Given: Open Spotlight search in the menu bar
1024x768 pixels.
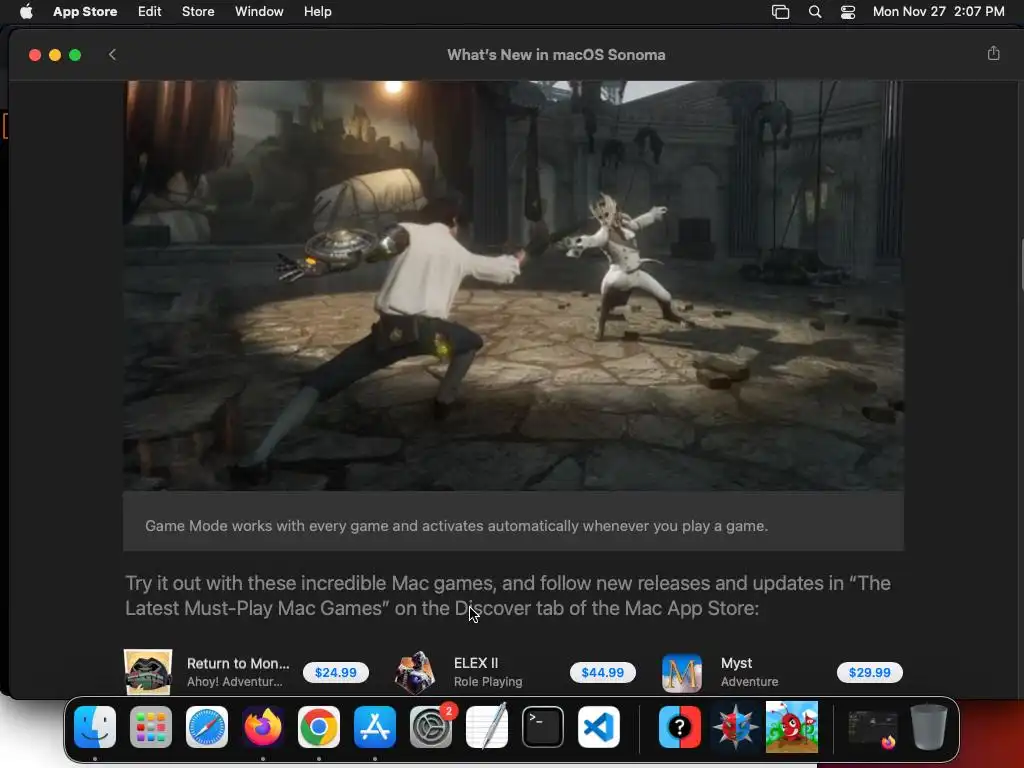Looking at the screenshot, I should pos(815,12).
